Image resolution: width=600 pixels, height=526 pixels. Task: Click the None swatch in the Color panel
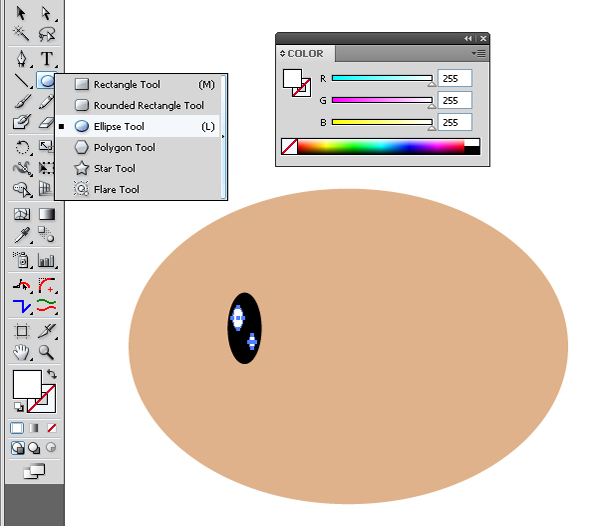pyautogui.click(x=289, y=147)
